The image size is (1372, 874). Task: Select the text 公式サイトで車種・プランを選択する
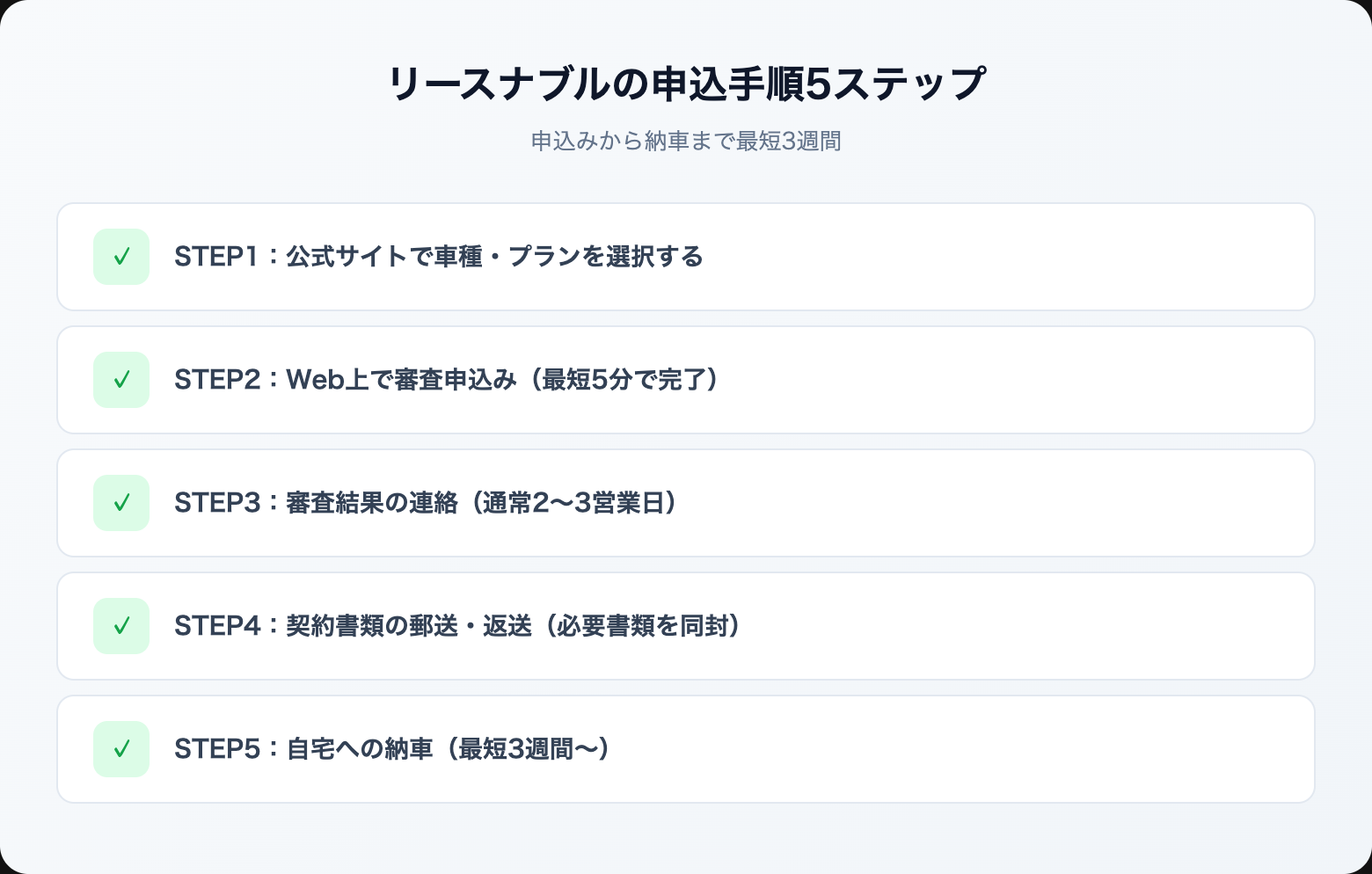point(494,257)
